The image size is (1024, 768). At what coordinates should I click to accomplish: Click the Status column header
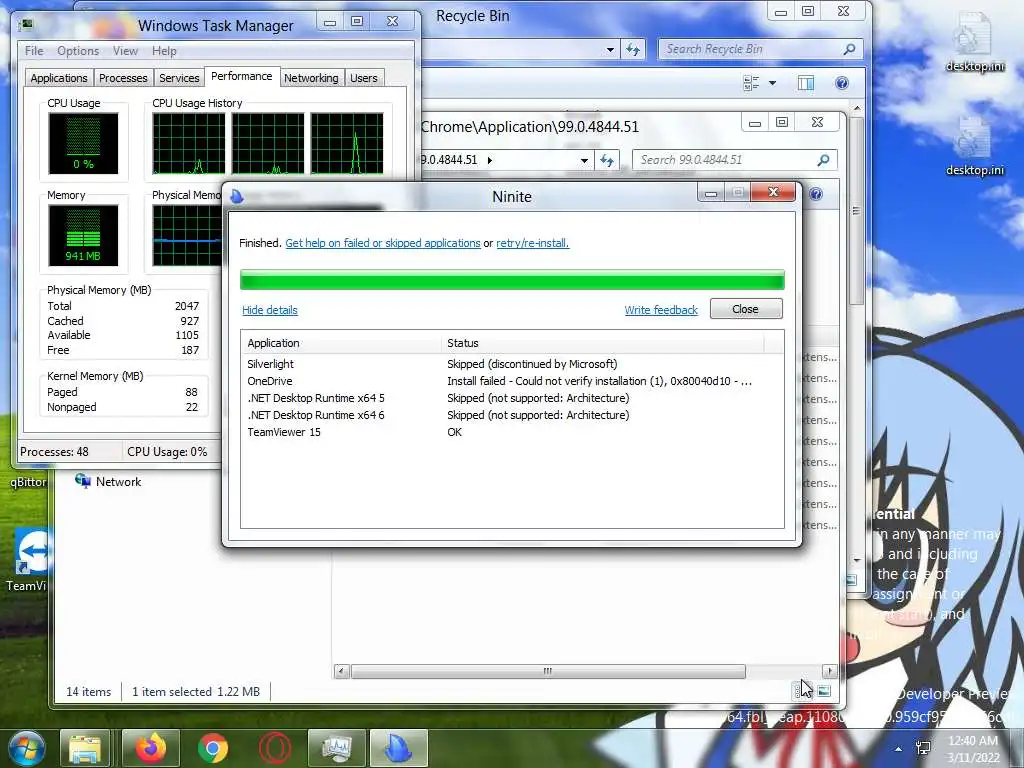pyautogui.click(x=603, y=343)
